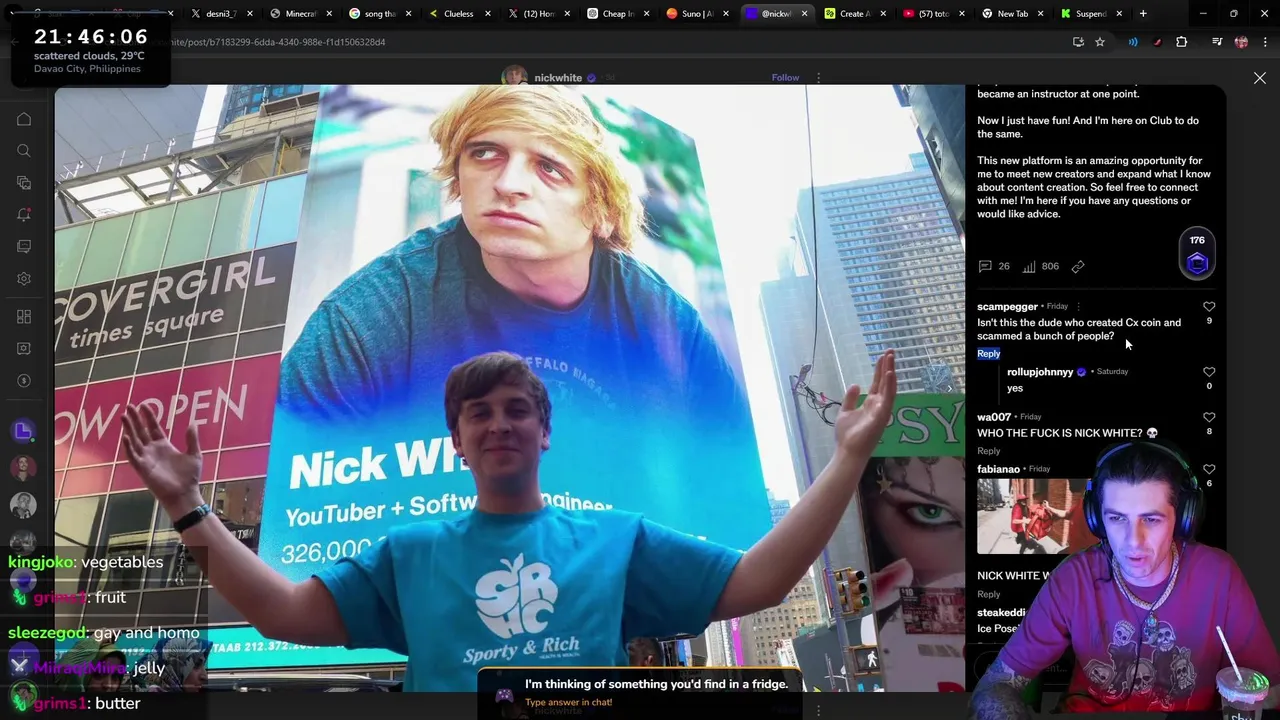
Task: Open wa007's profile from the comment
Action: tap(994, 417)
